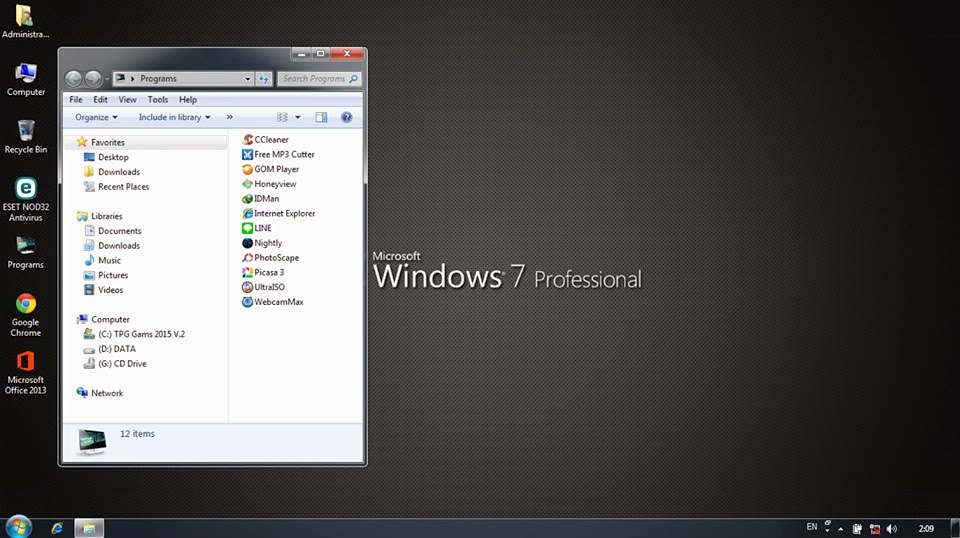Select the Honeyview shortcut
Image resolution: width=960 pixels, height=538 pixels.
[269, 184]
